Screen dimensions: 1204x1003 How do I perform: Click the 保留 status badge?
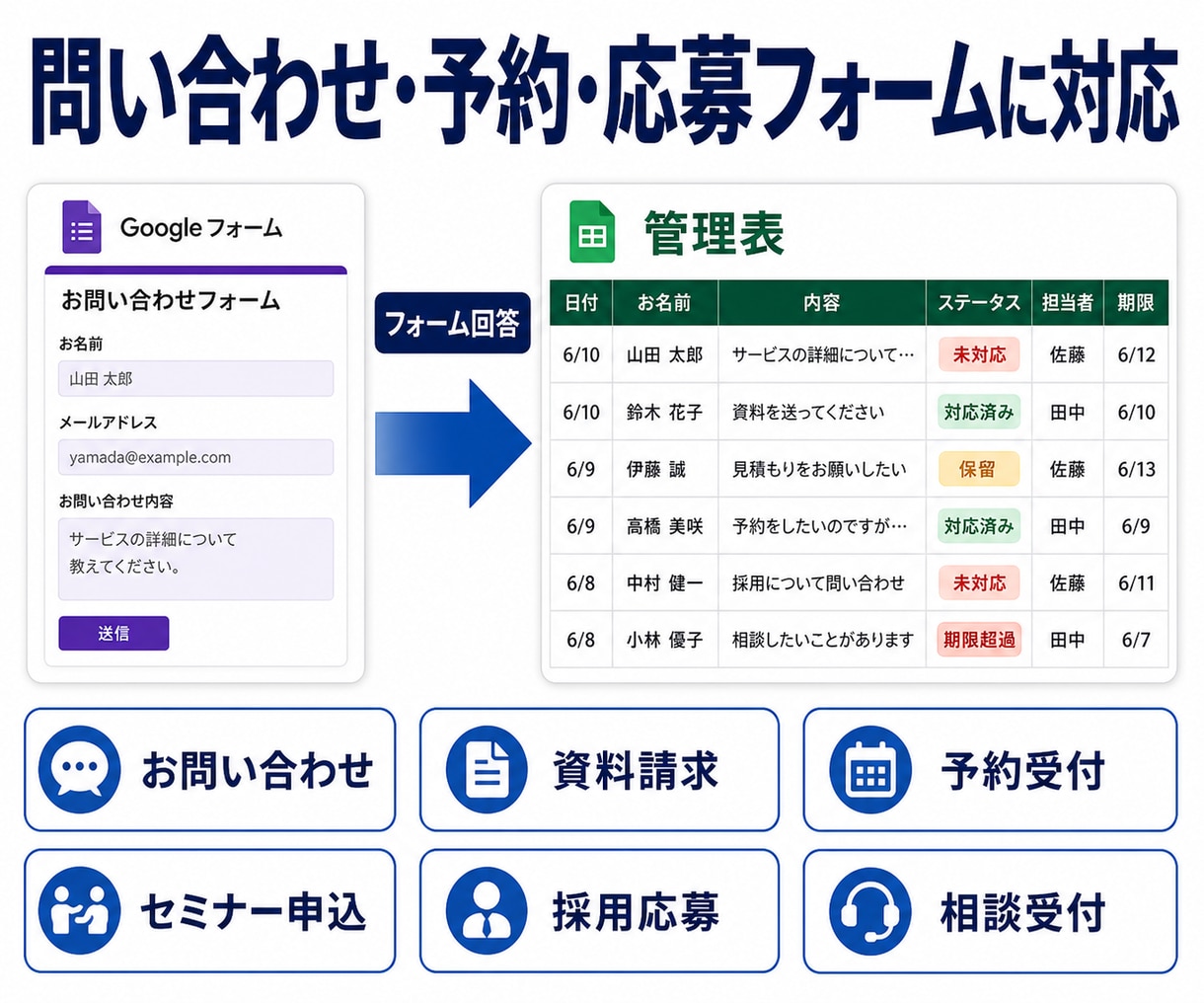979,469
